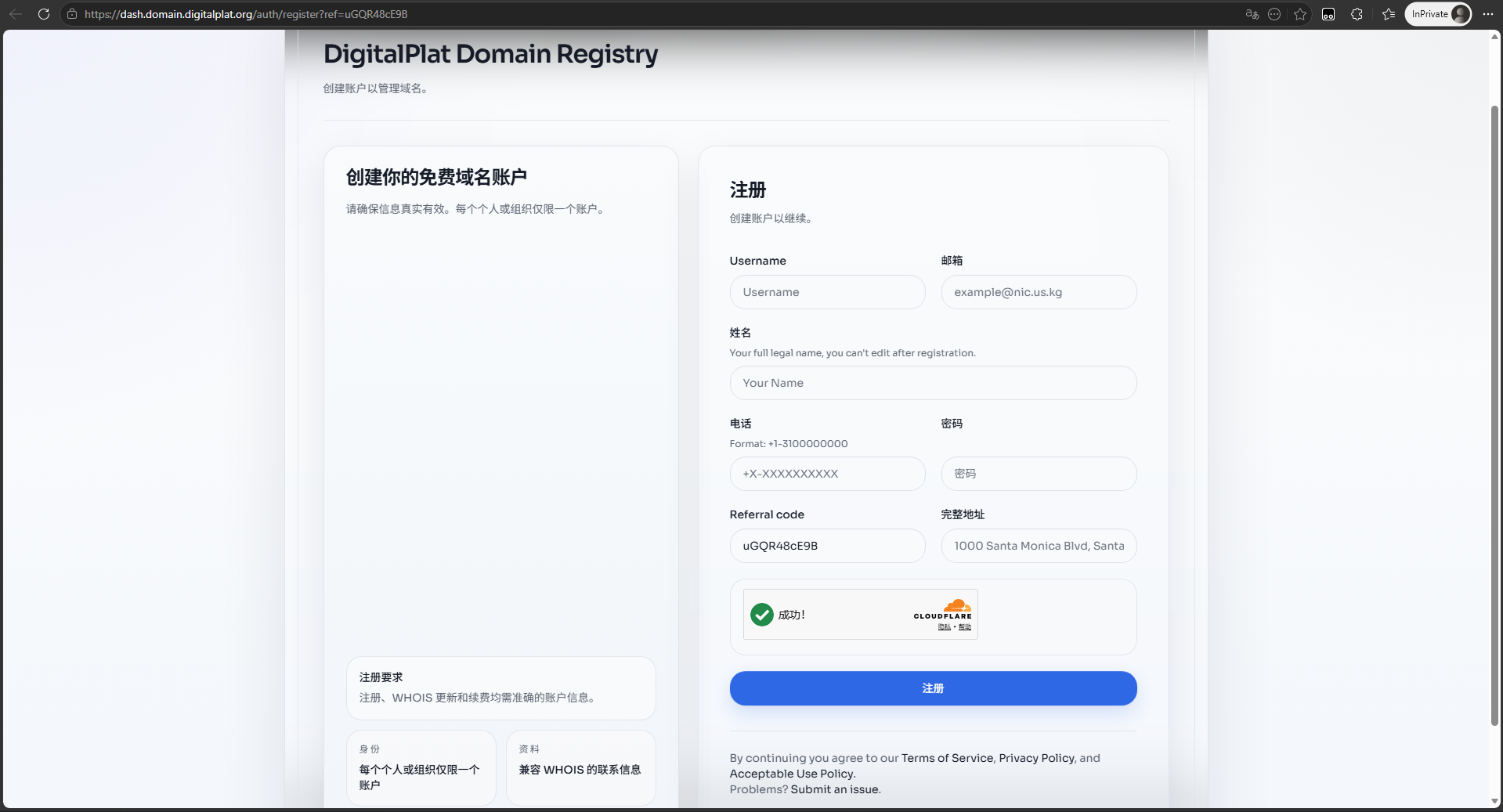Click the site info lock icon
Viewport: 1503px width, 812px height.
72,14
